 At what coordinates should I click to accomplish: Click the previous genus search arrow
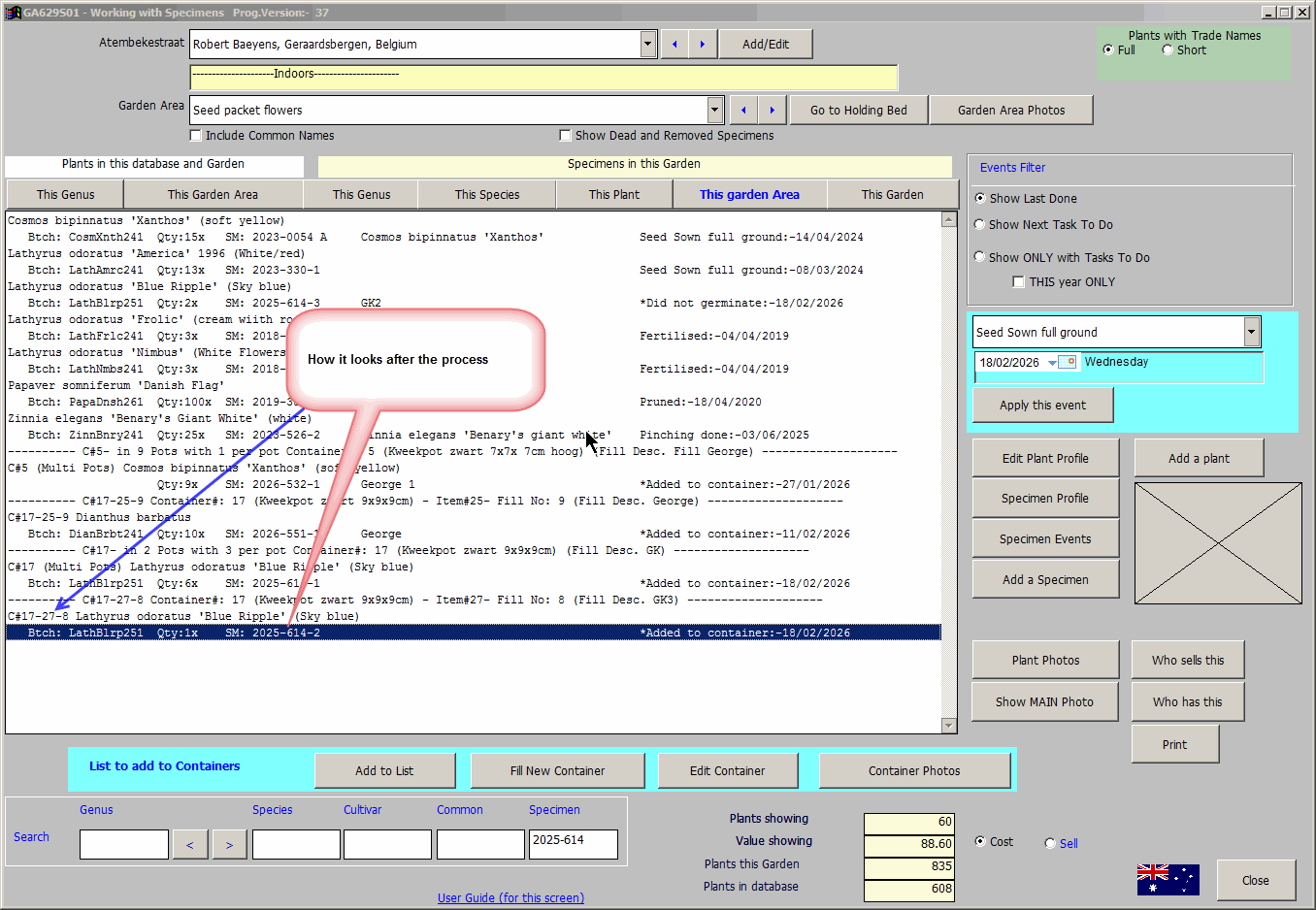(x=190, y=845)
